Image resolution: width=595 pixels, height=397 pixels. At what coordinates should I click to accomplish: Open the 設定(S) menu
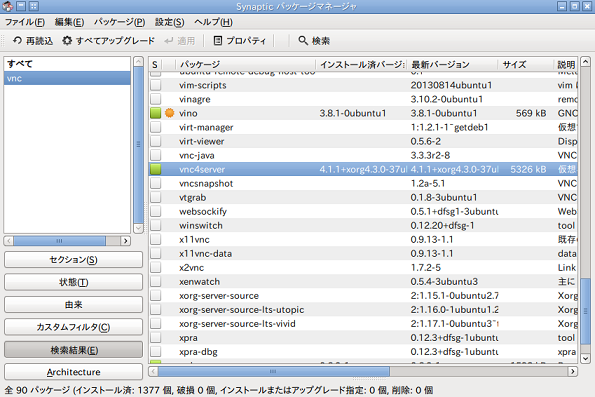(x=169, y=22)
